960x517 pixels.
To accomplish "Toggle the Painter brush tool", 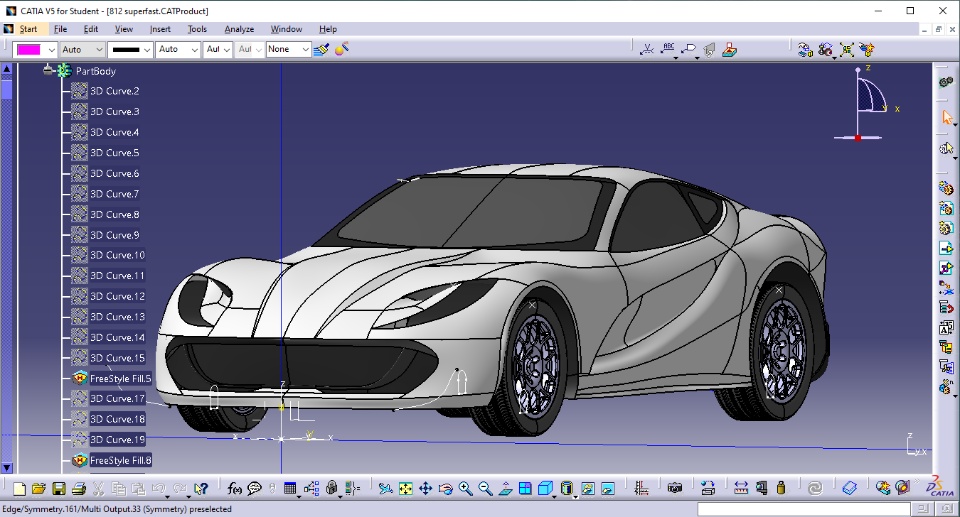I will [x=321, y=49].
